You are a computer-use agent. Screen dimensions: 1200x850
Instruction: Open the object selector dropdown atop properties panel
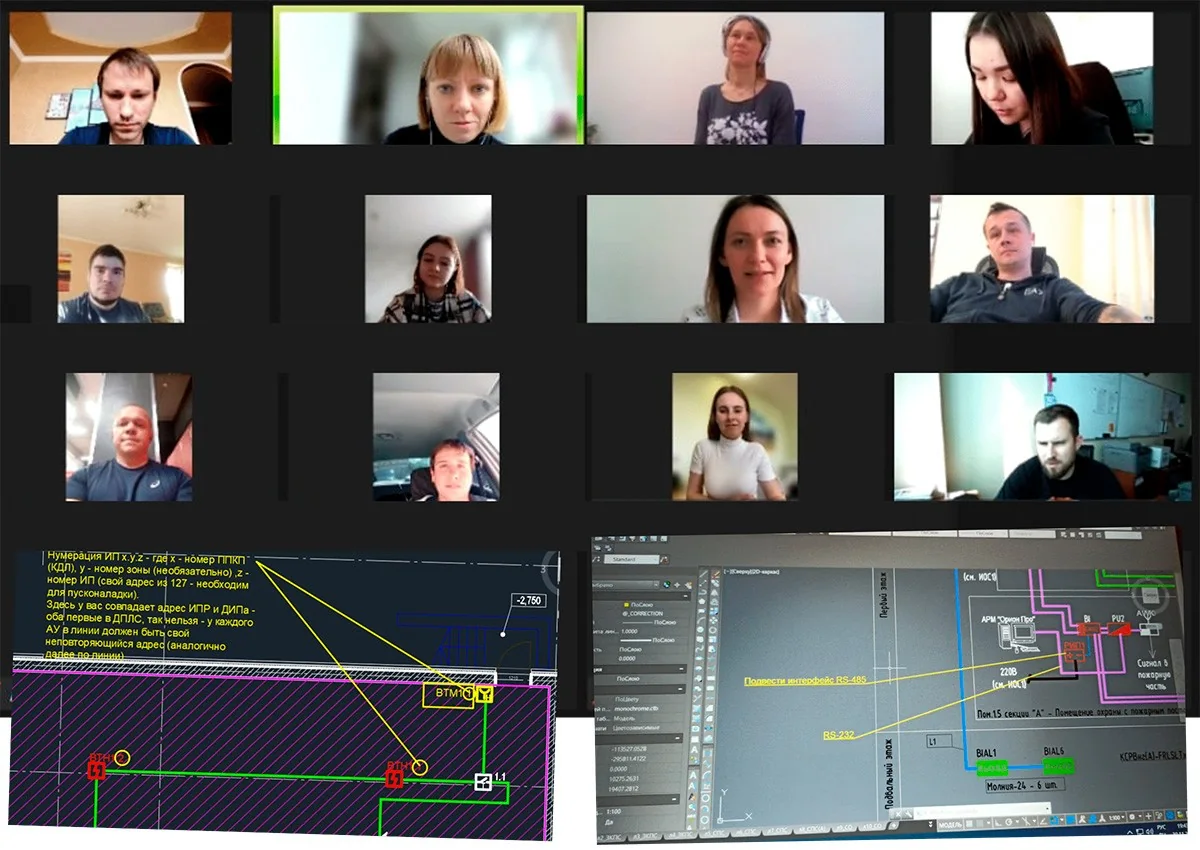tap(628, 584)
